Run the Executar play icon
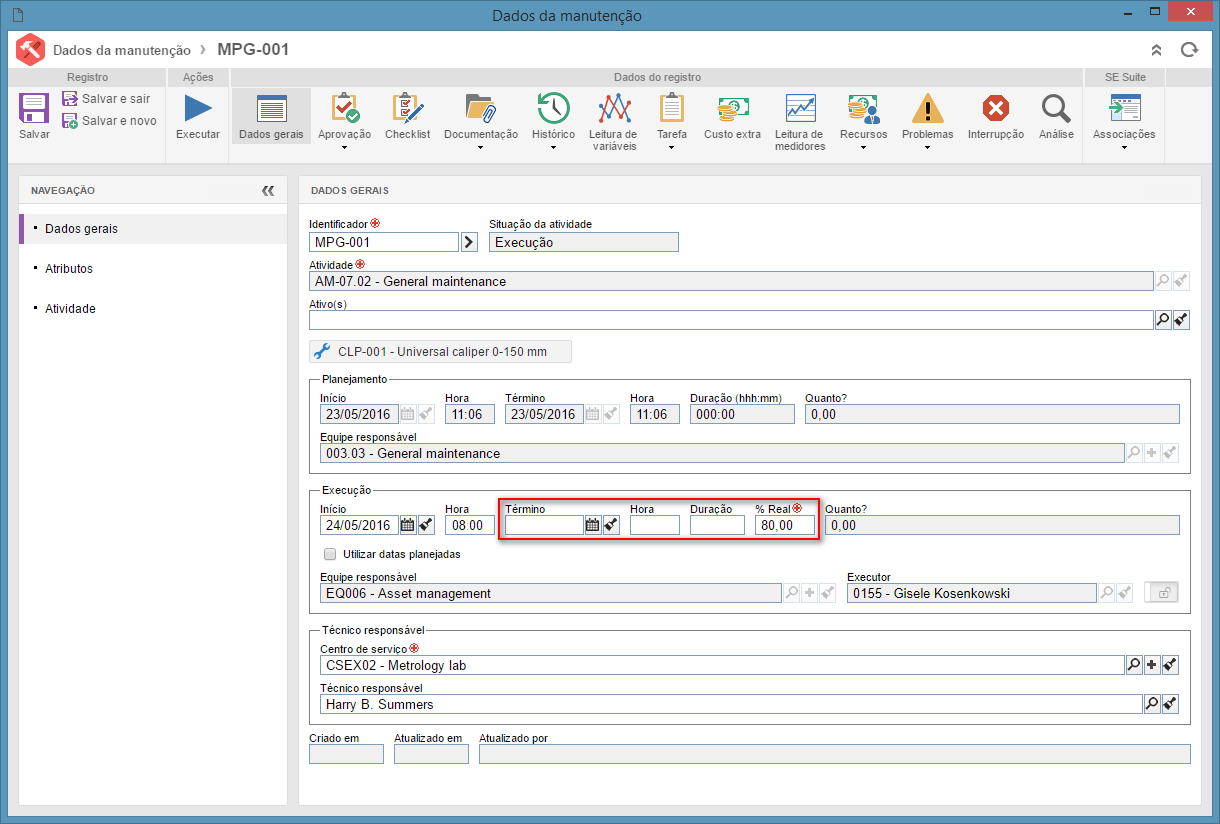1220x824 pixels. [x=198, y=108]
